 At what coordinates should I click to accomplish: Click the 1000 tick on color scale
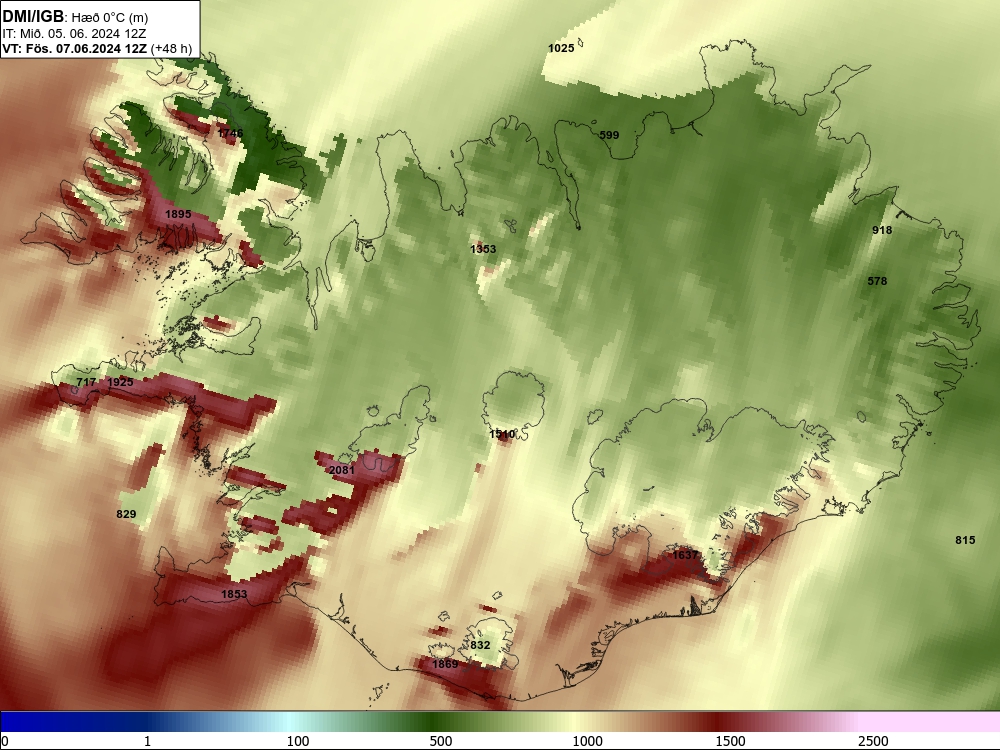pyautogui.click(x=587, y=740)
